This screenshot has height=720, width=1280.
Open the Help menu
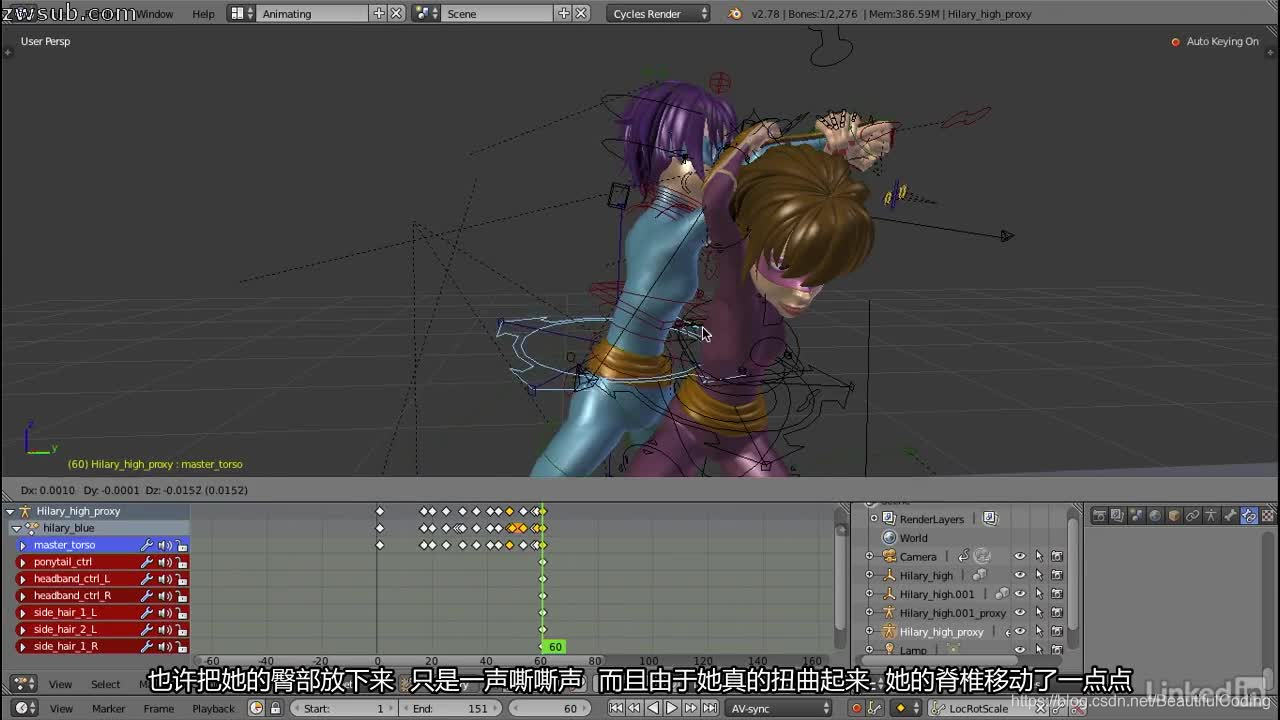[203, 14]
